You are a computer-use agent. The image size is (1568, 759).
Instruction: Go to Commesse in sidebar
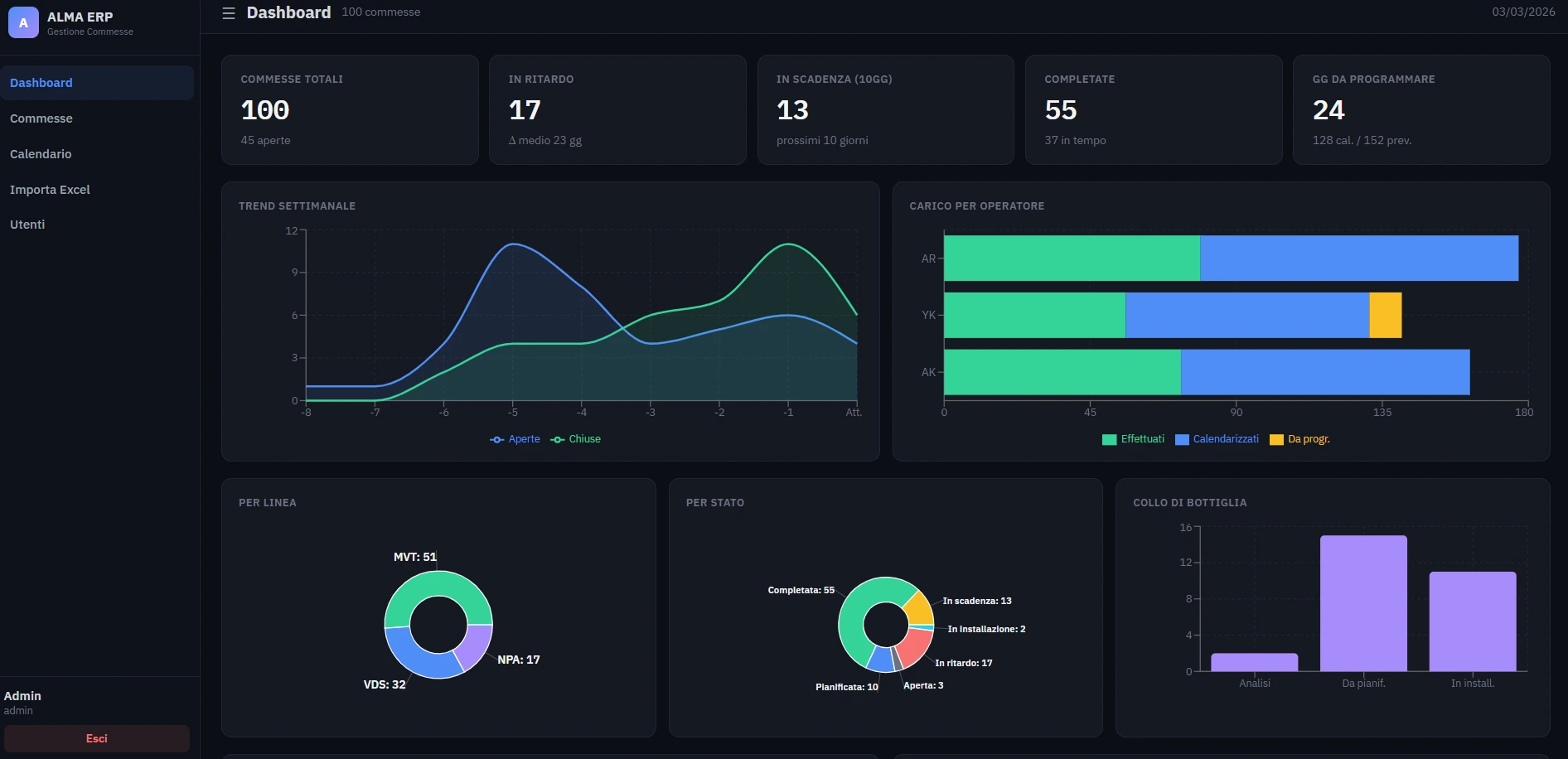pos(97,118)
